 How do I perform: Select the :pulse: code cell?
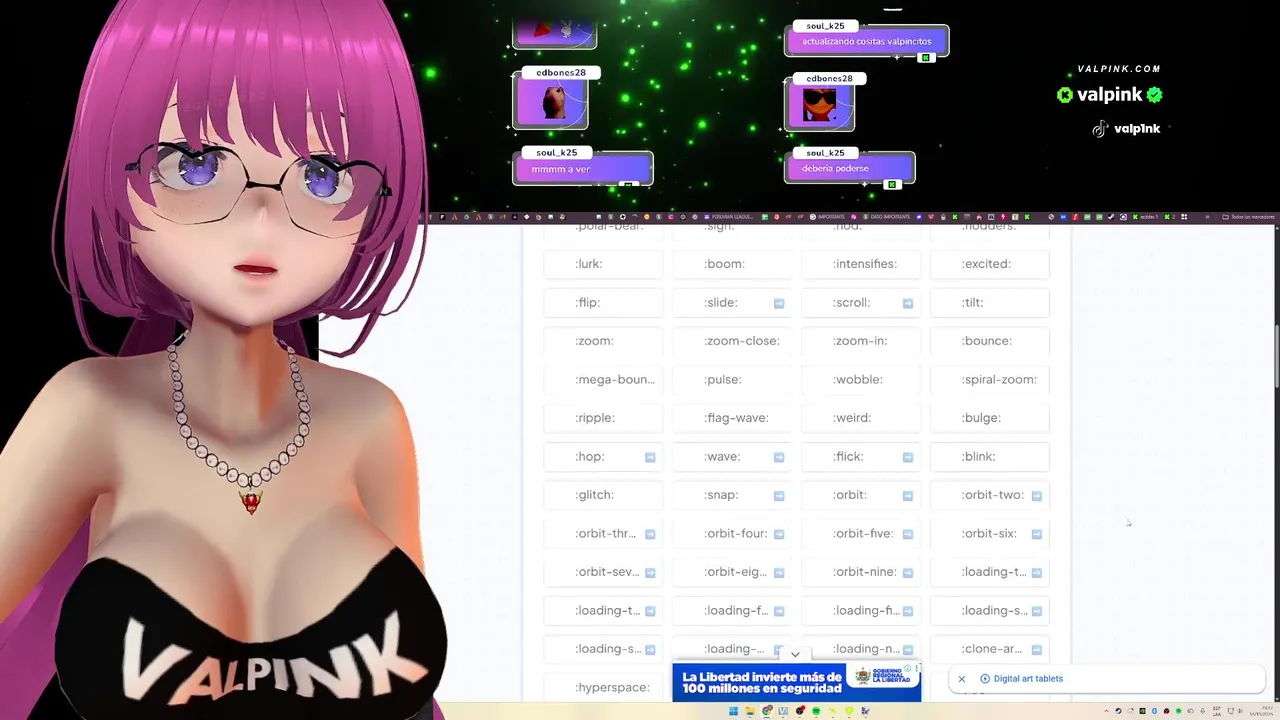[732, 380]
